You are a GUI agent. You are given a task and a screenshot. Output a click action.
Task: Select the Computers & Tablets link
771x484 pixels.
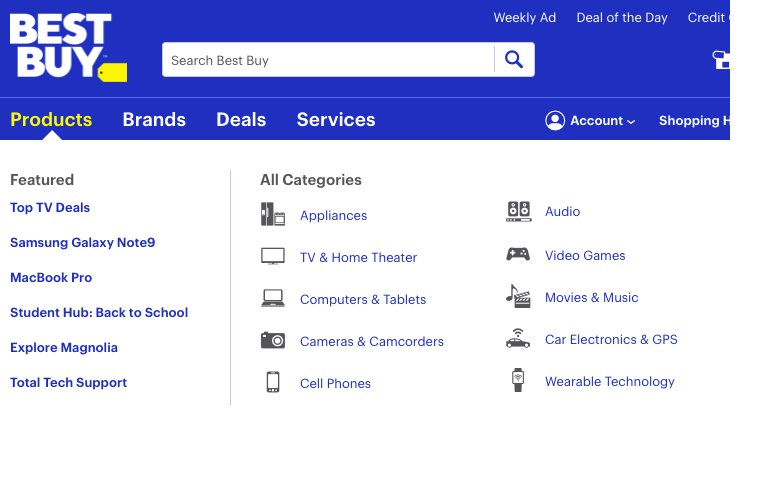(x=363, y=299)
